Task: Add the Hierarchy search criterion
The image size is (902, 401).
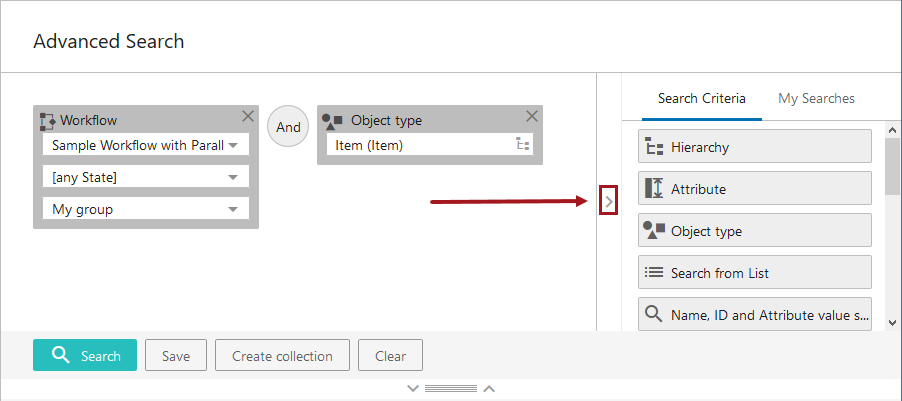Action: point(755,147)
